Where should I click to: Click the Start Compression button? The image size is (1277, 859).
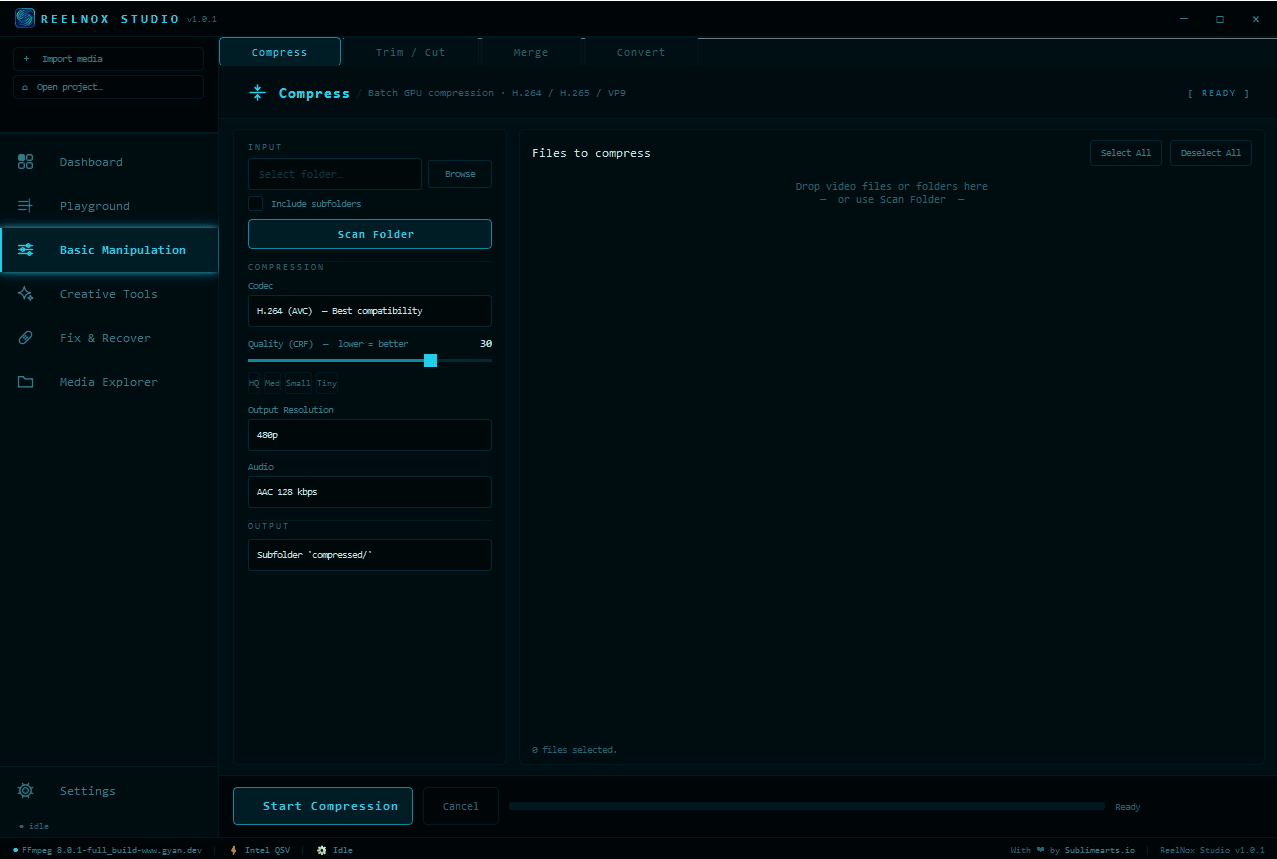coord(323,806)
